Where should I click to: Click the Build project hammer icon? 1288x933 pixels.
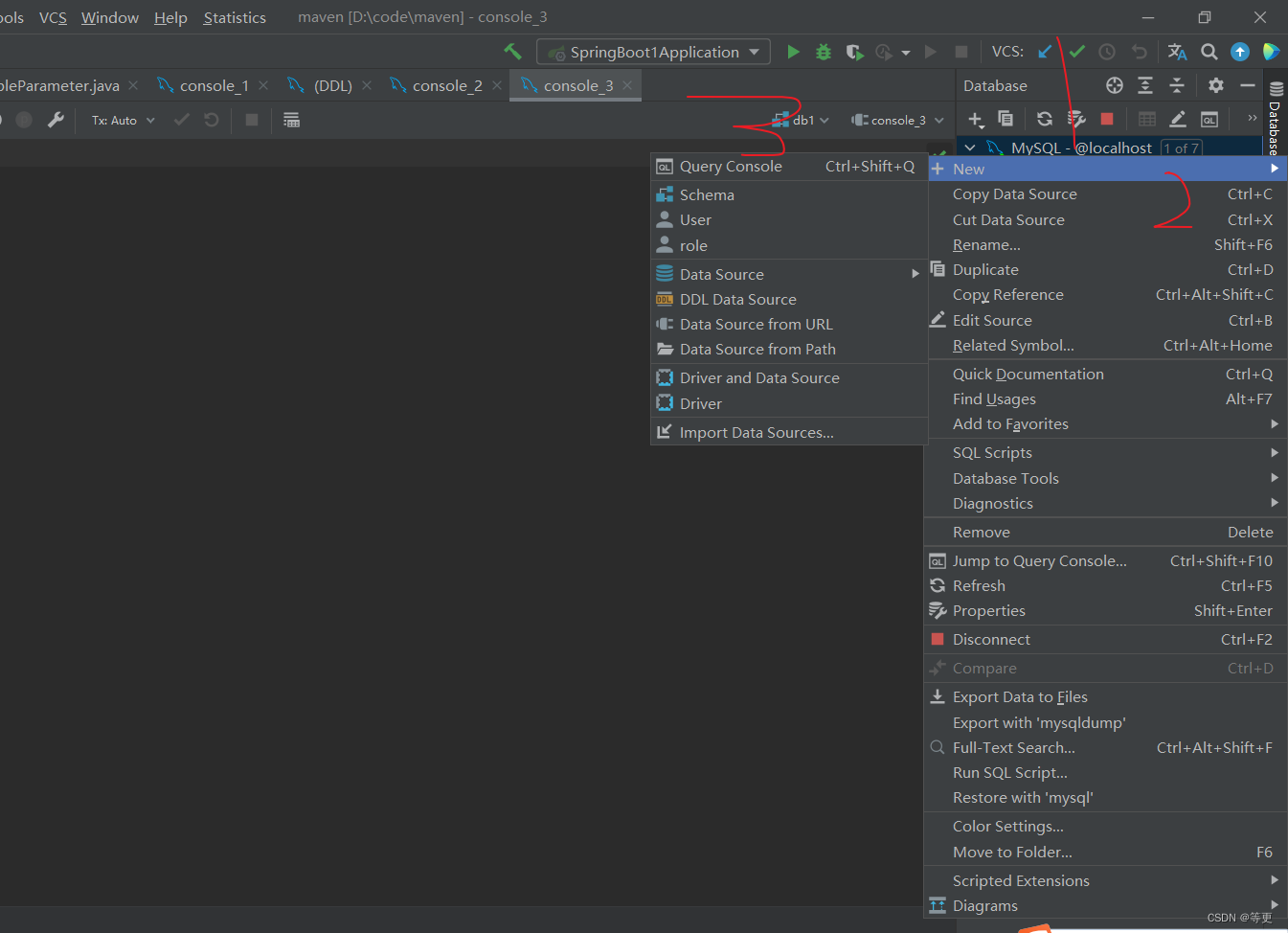click(512, 52)
